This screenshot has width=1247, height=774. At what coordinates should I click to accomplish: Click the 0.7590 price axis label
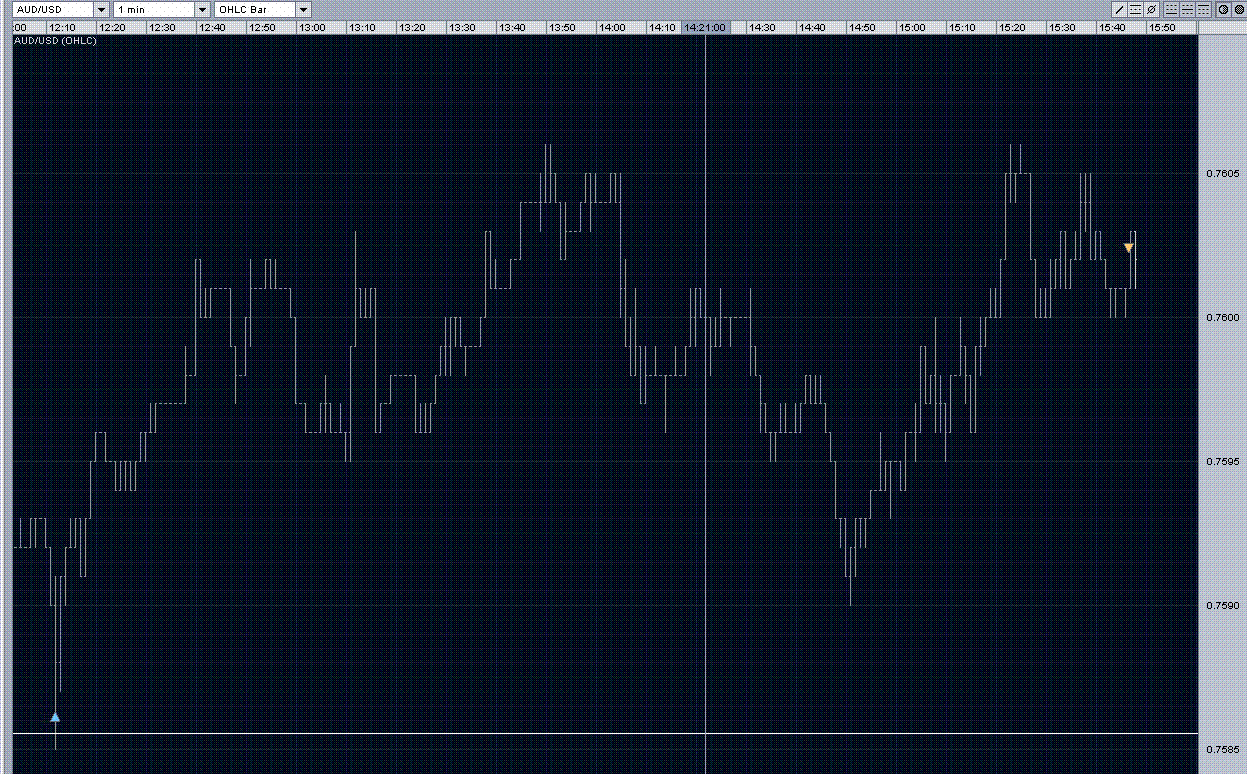tap(1224, 606)
